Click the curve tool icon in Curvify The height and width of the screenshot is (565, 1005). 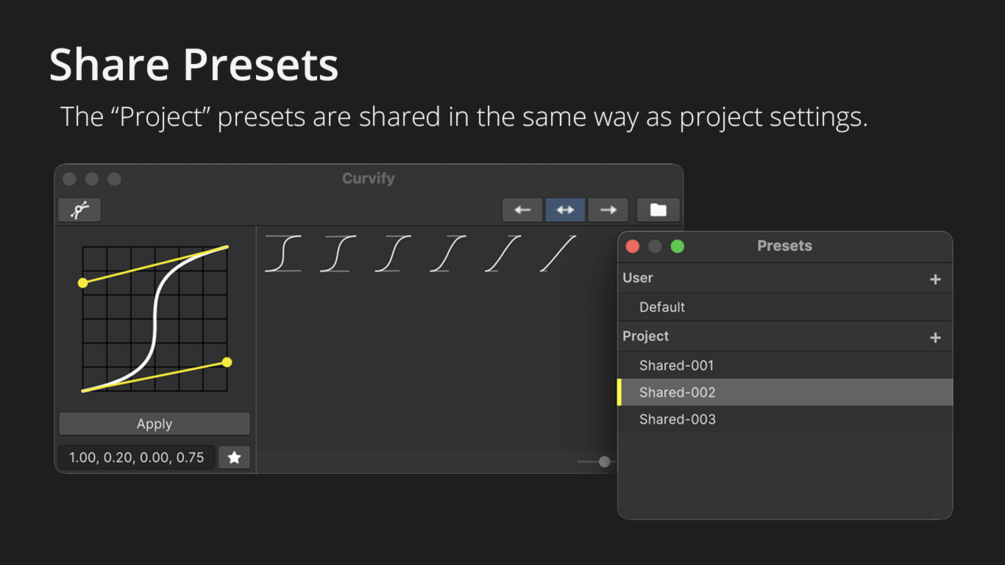click(x=80, y=210)
